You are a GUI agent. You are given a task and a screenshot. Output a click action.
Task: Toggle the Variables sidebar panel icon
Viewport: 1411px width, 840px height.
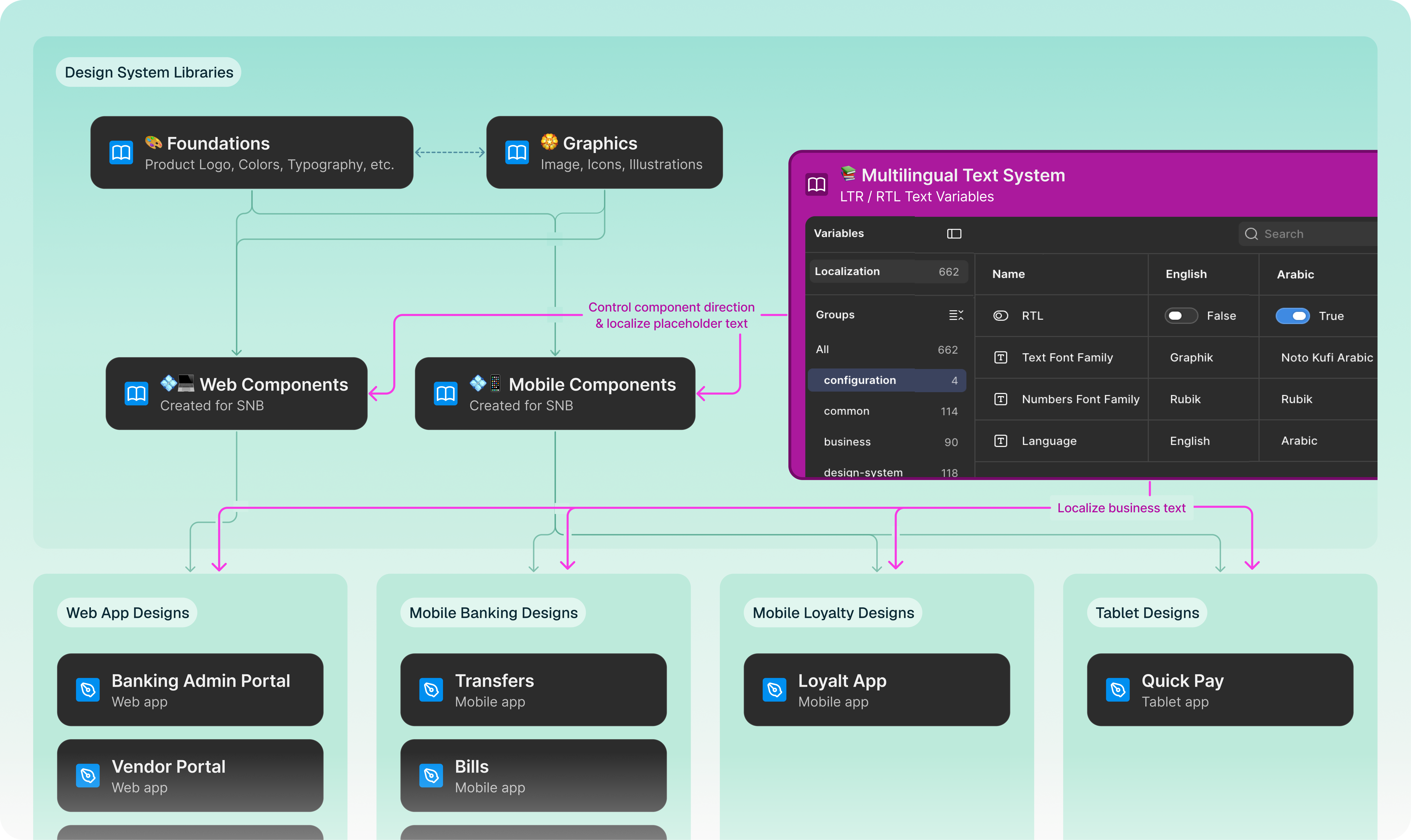point(954,234)
